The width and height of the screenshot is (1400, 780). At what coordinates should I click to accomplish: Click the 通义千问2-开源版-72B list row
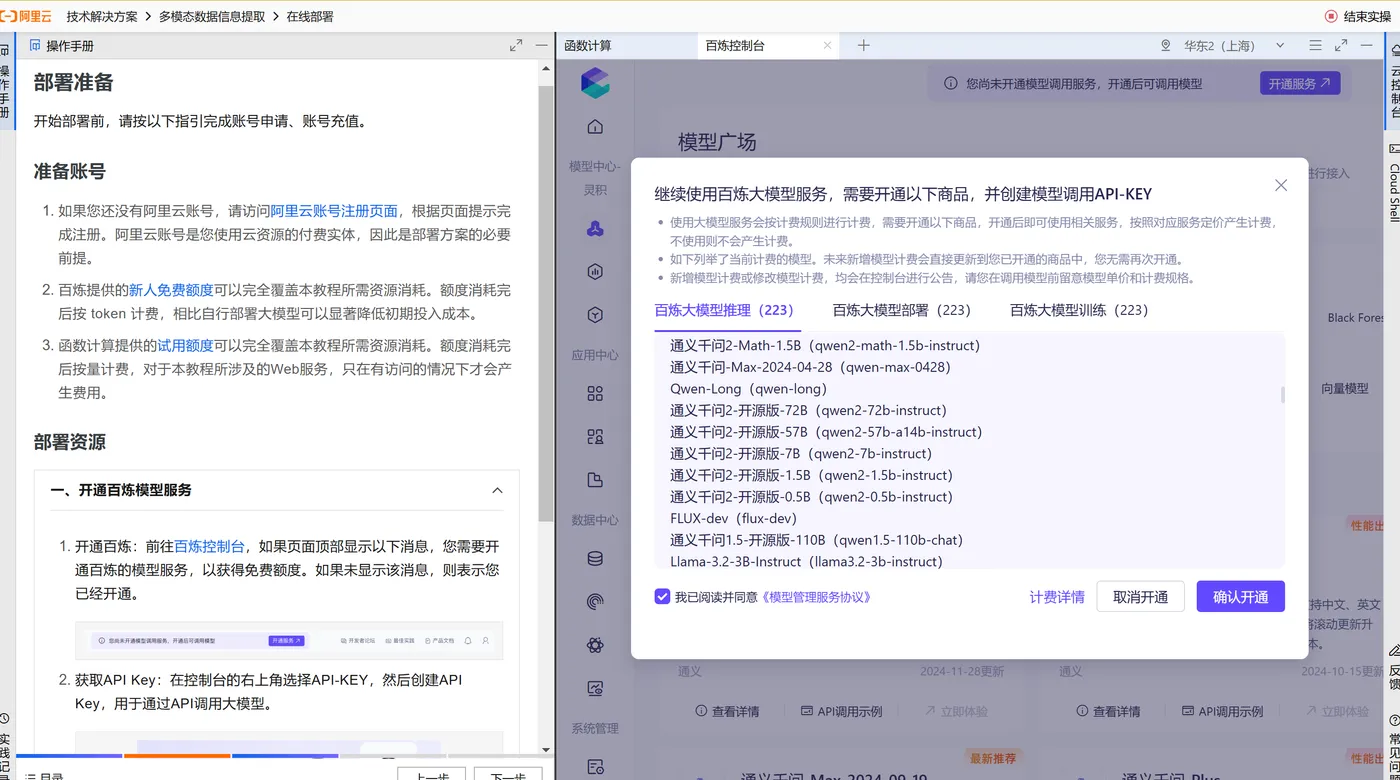809,410
